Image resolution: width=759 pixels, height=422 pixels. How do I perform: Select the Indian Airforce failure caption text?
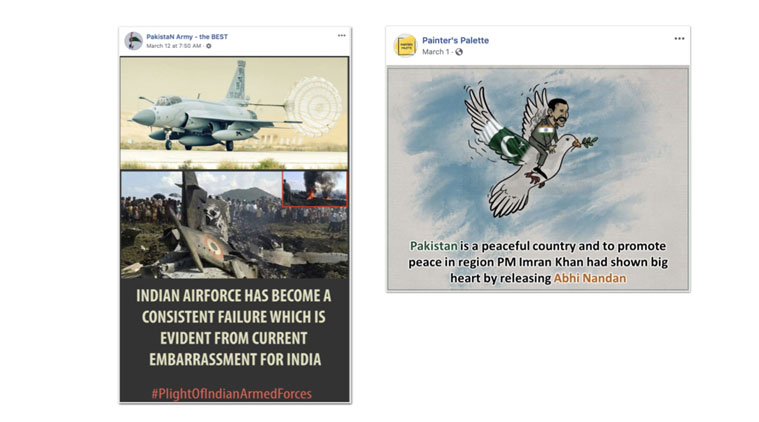(234, 328)
